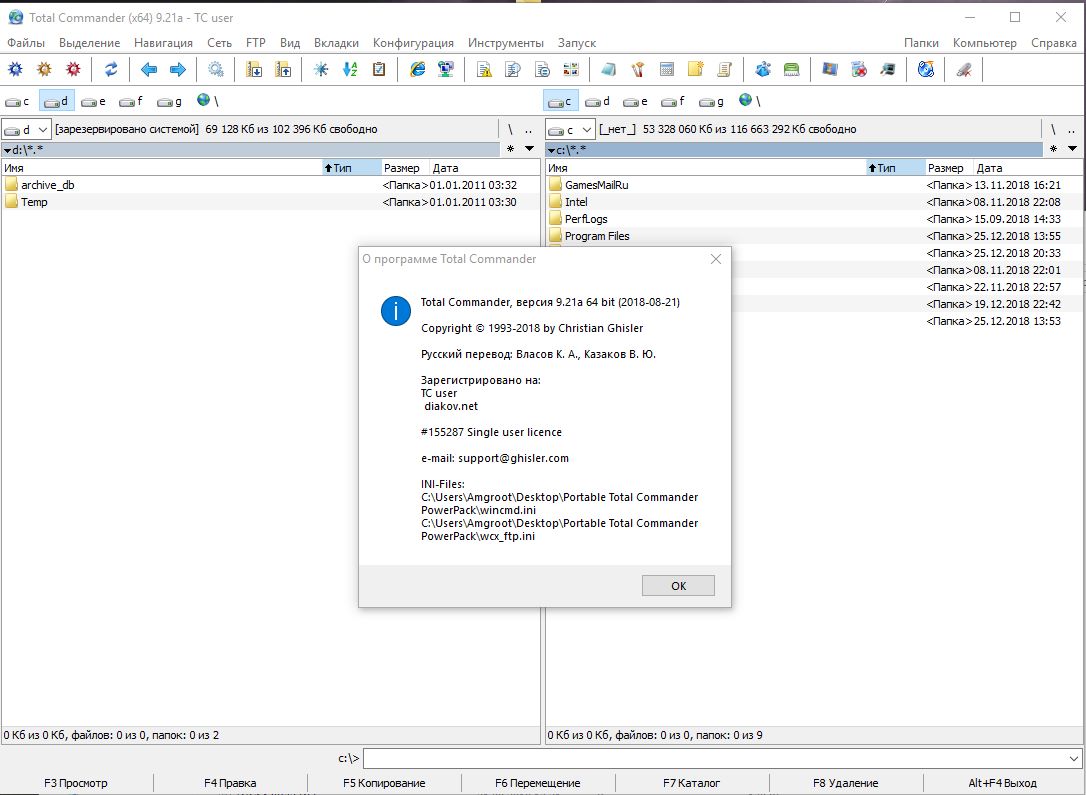Click the CD burn disc icon
The height and width of the screenshot is (795, 1086).
pyautogui.click(x=926, y=69)
